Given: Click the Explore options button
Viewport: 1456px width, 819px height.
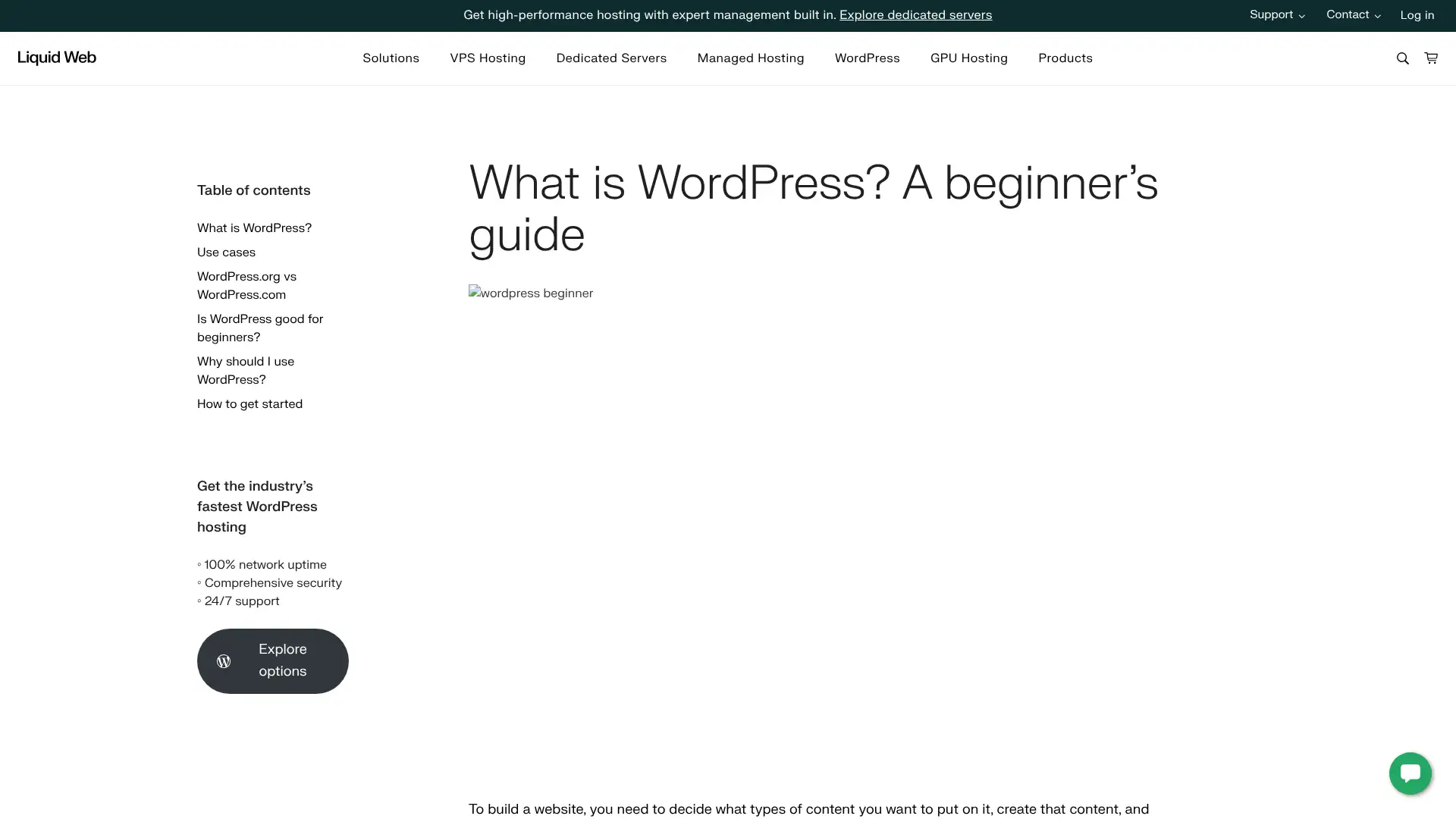Looking at the screenshot, I should click(x=273, y=661).
